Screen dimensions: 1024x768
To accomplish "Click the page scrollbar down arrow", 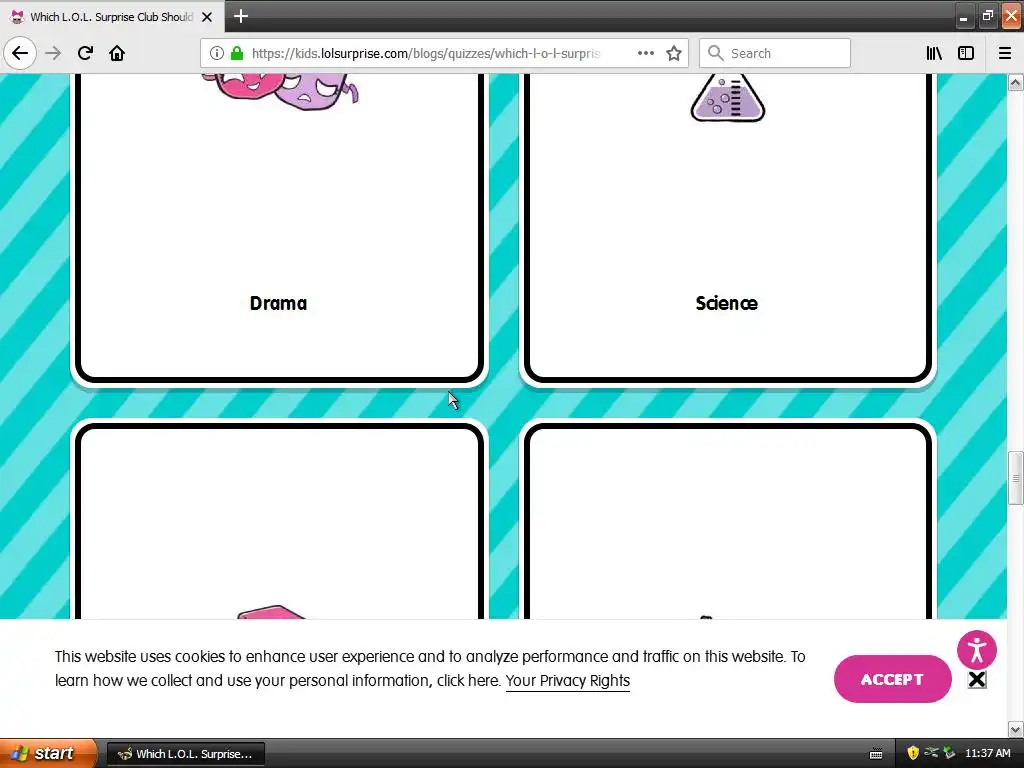I will pos(1016,729).
